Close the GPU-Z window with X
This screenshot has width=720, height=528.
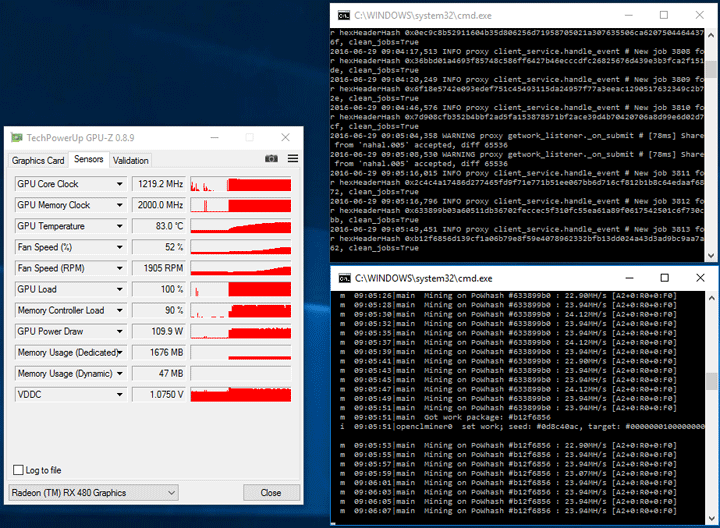(285, 137)
